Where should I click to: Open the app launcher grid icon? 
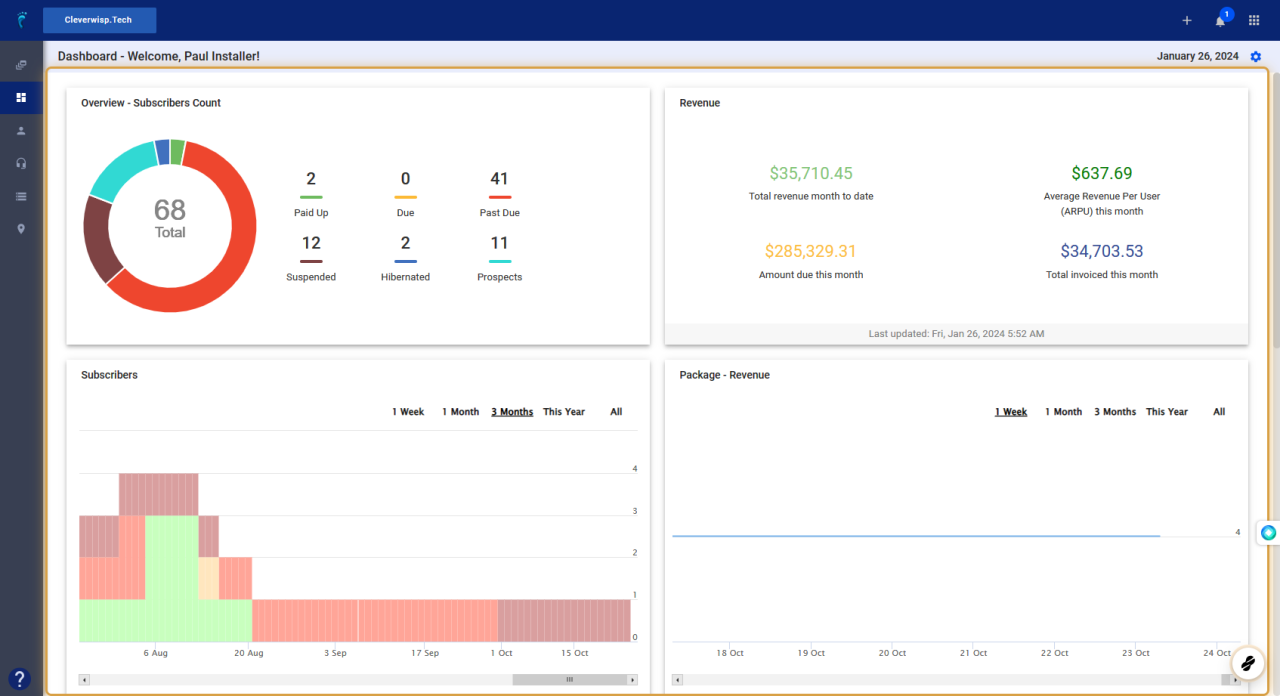pos(1254,20)
